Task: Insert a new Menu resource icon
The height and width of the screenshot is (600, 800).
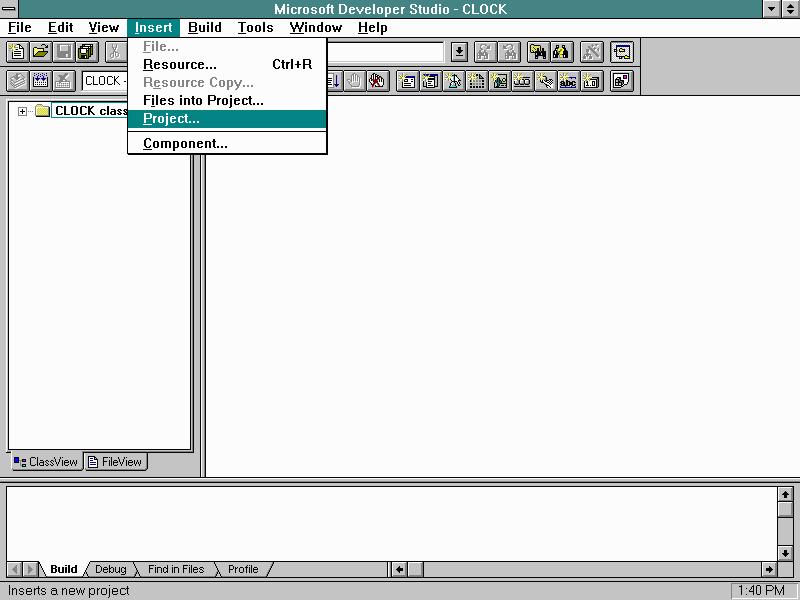Action: 430,81
